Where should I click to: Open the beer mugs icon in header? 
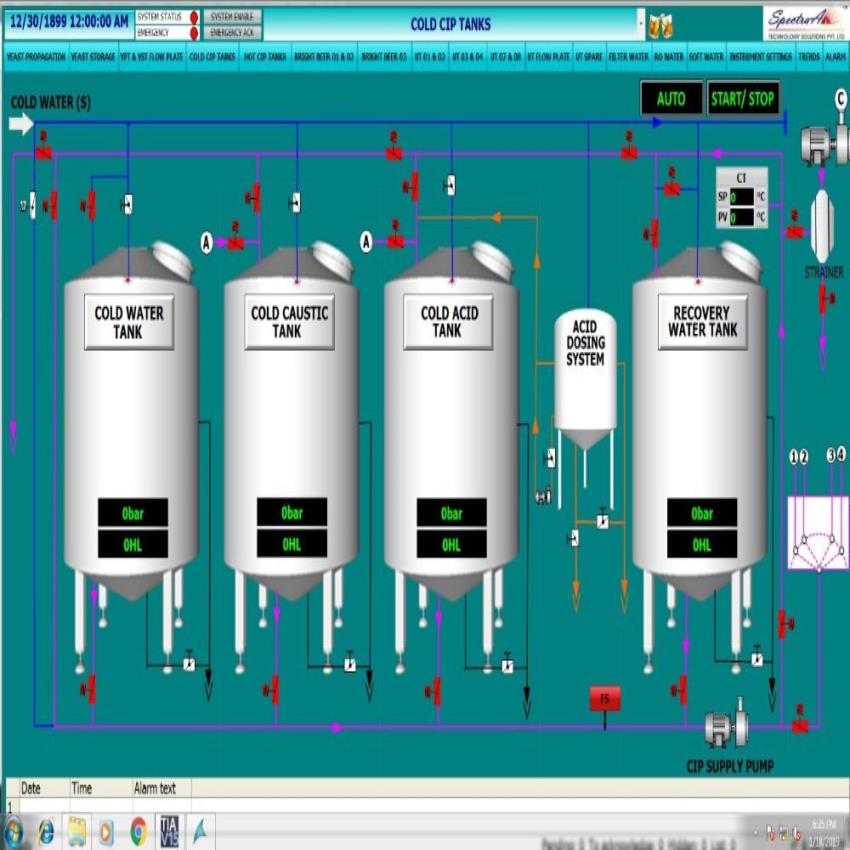(x=661, y=24)
